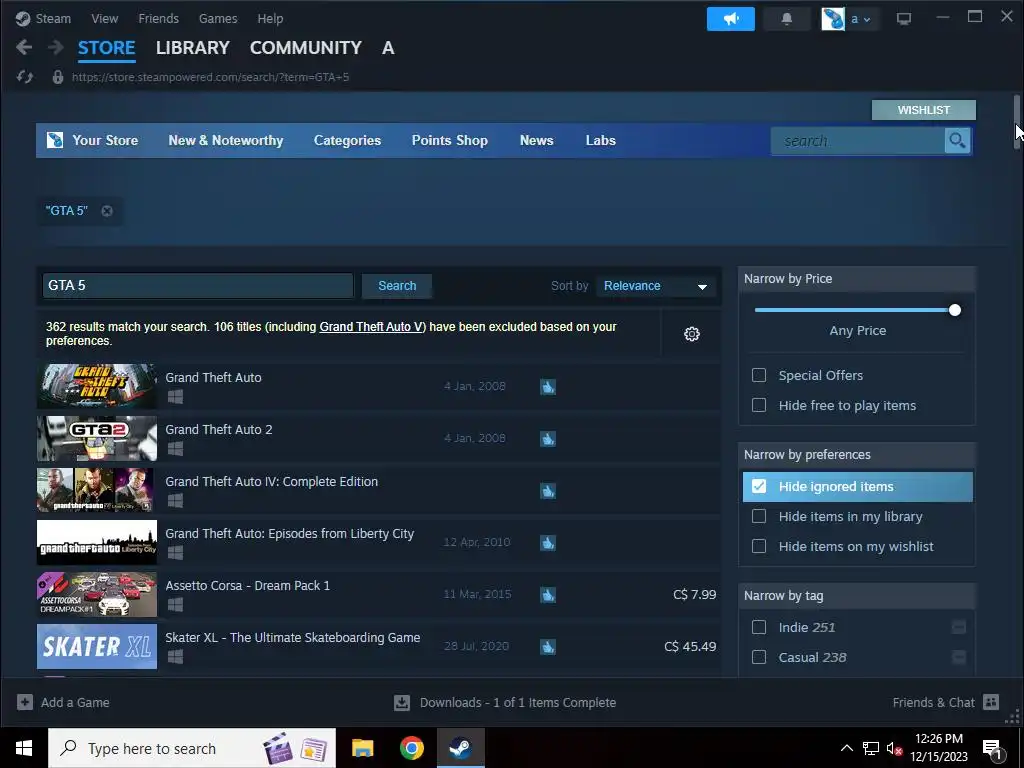The image size is (1024, 768).
Task: Go forward with the right arrow
Action: tap(56, 47)
